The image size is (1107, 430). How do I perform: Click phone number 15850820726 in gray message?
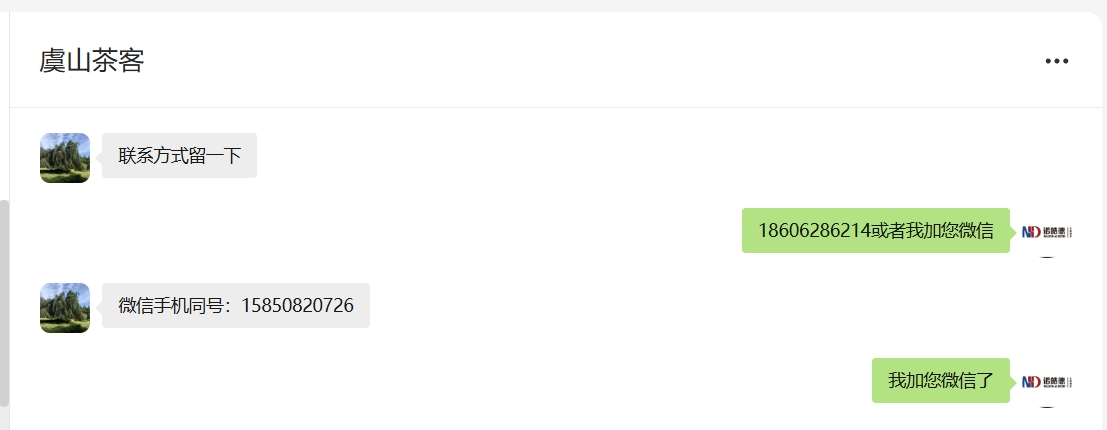pyautogui.click(x=300, y=306)
